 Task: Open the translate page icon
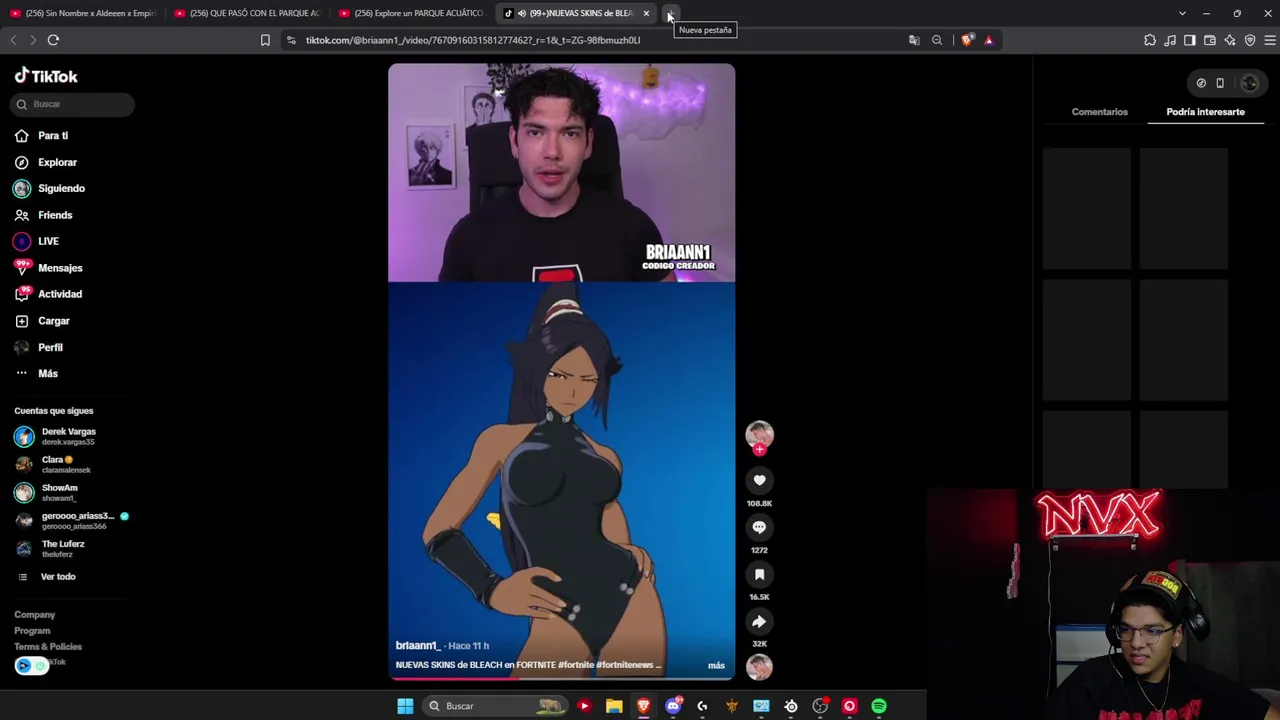914,40
